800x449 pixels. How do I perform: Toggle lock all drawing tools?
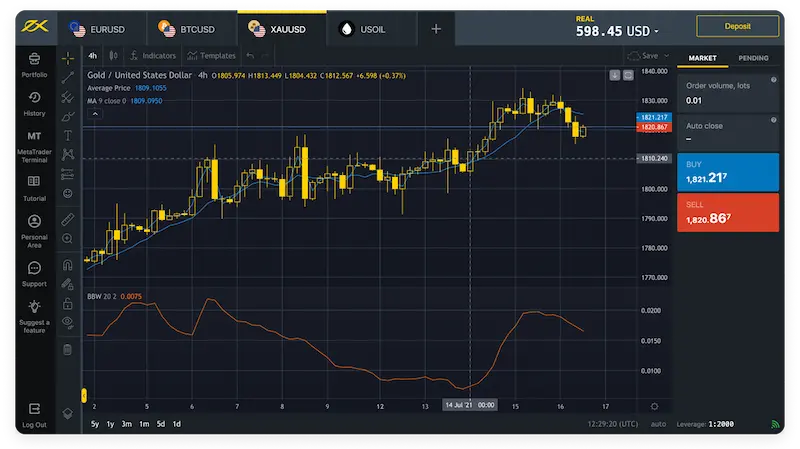68,303
